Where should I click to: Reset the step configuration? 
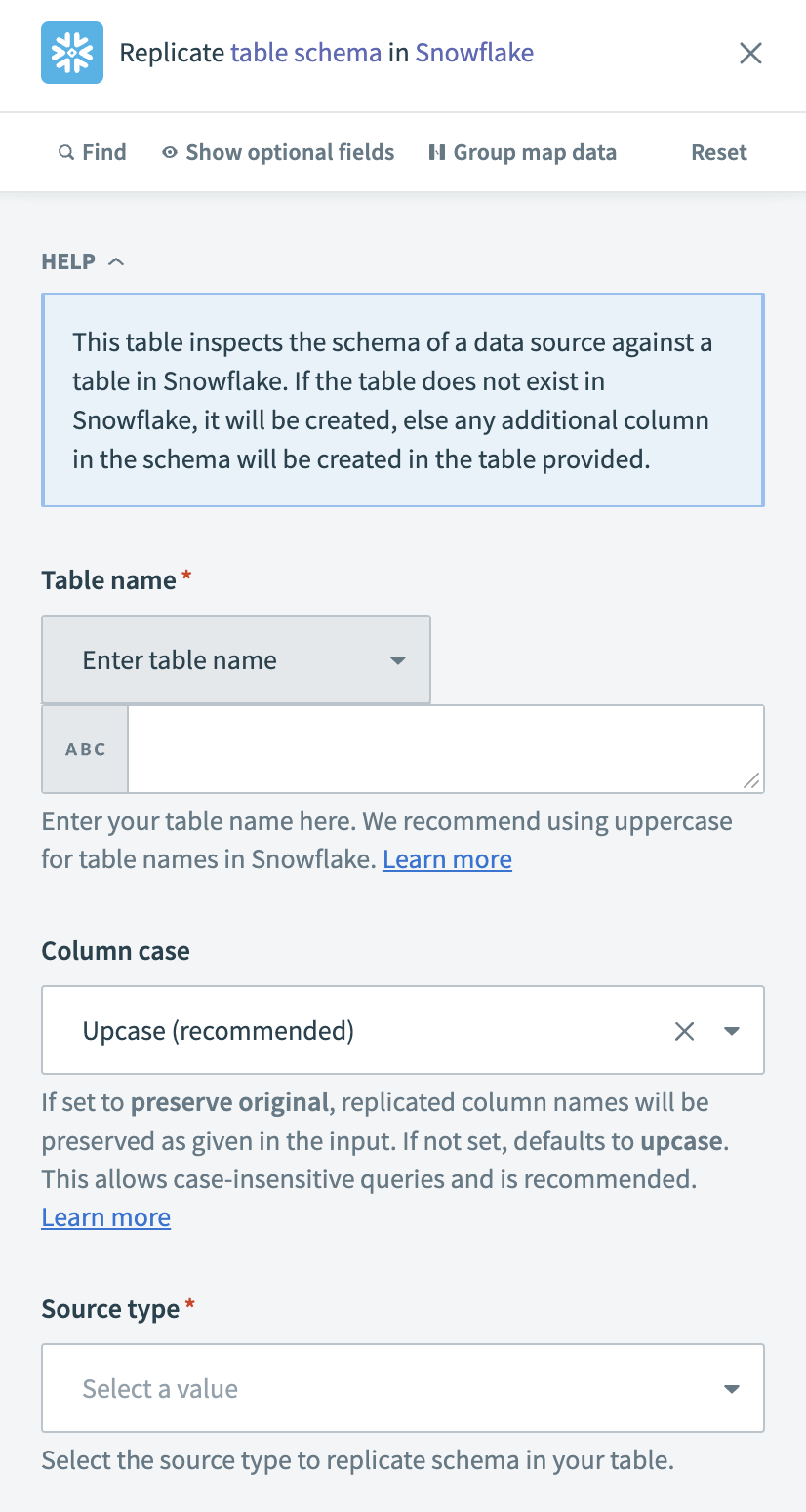[x=719, y=152]
